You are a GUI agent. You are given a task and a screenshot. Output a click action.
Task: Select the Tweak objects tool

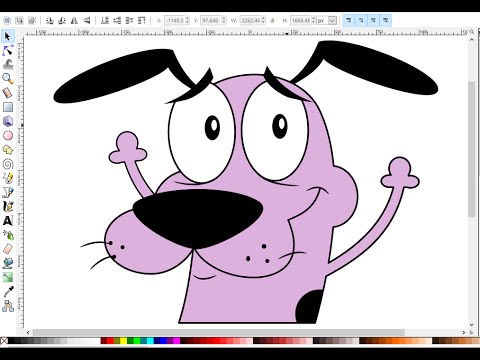pos(8,64)
